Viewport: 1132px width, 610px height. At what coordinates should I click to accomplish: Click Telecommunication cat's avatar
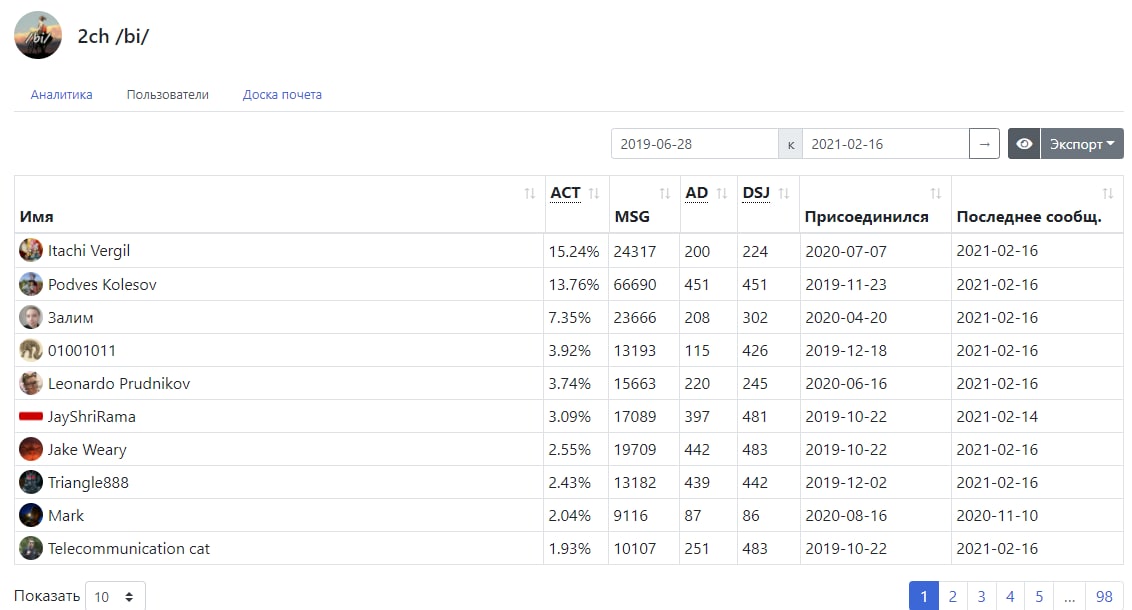(31, 549)
